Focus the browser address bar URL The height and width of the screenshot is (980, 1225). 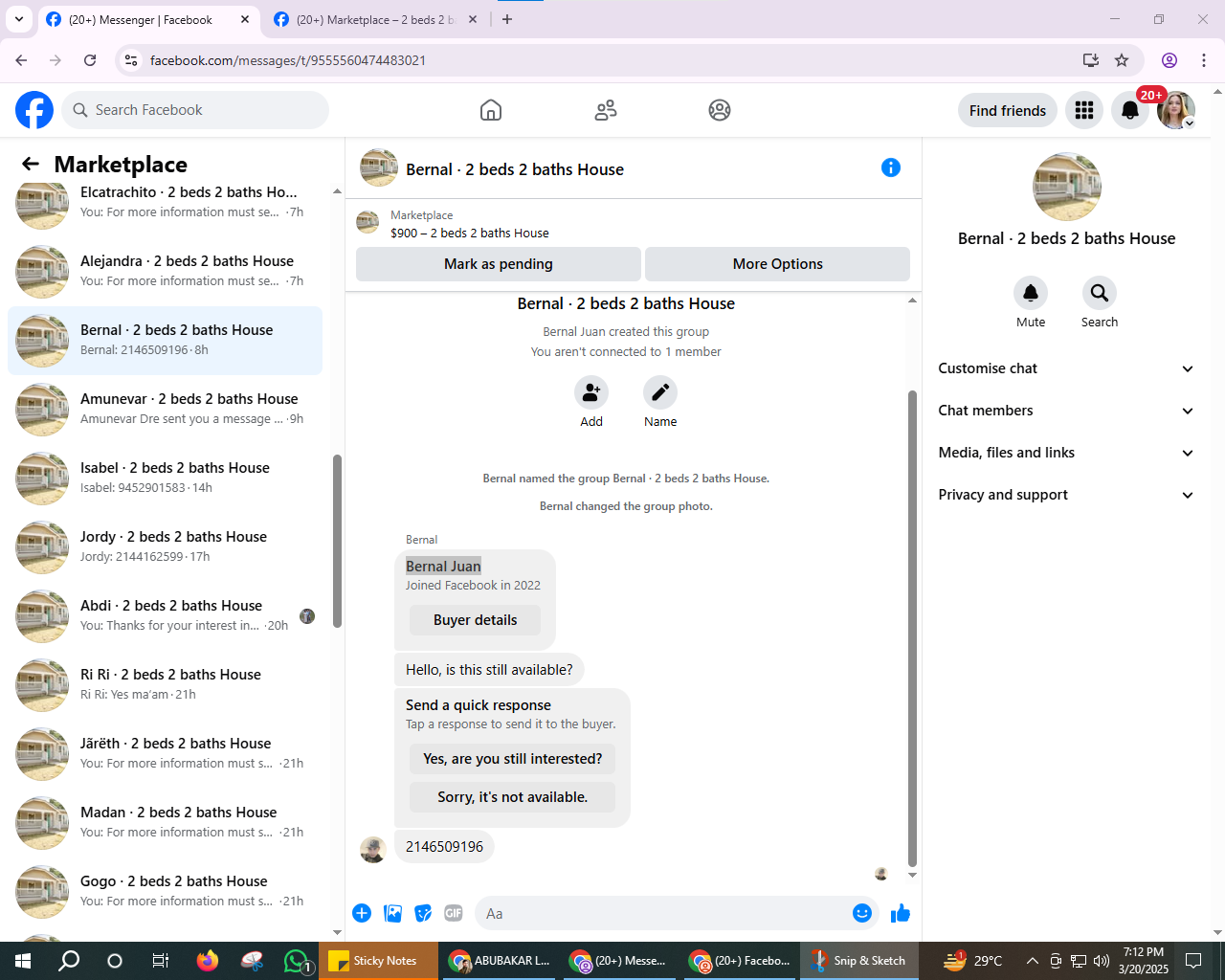point(287,60)
